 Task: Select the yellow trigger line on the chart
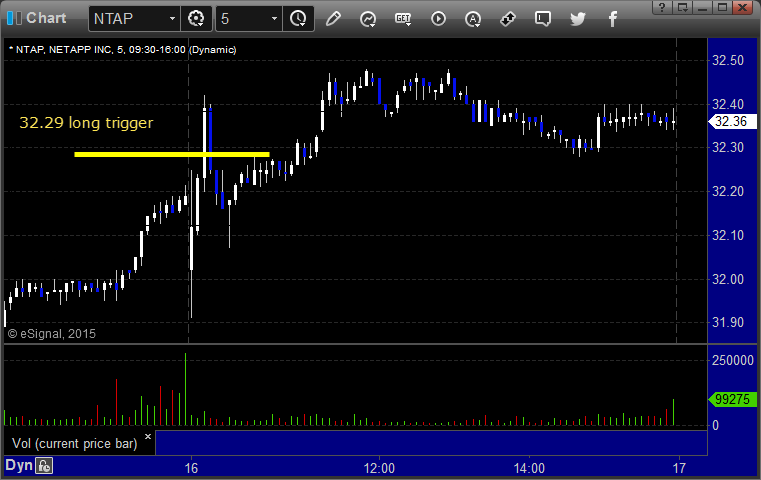(x=172, y=154)
